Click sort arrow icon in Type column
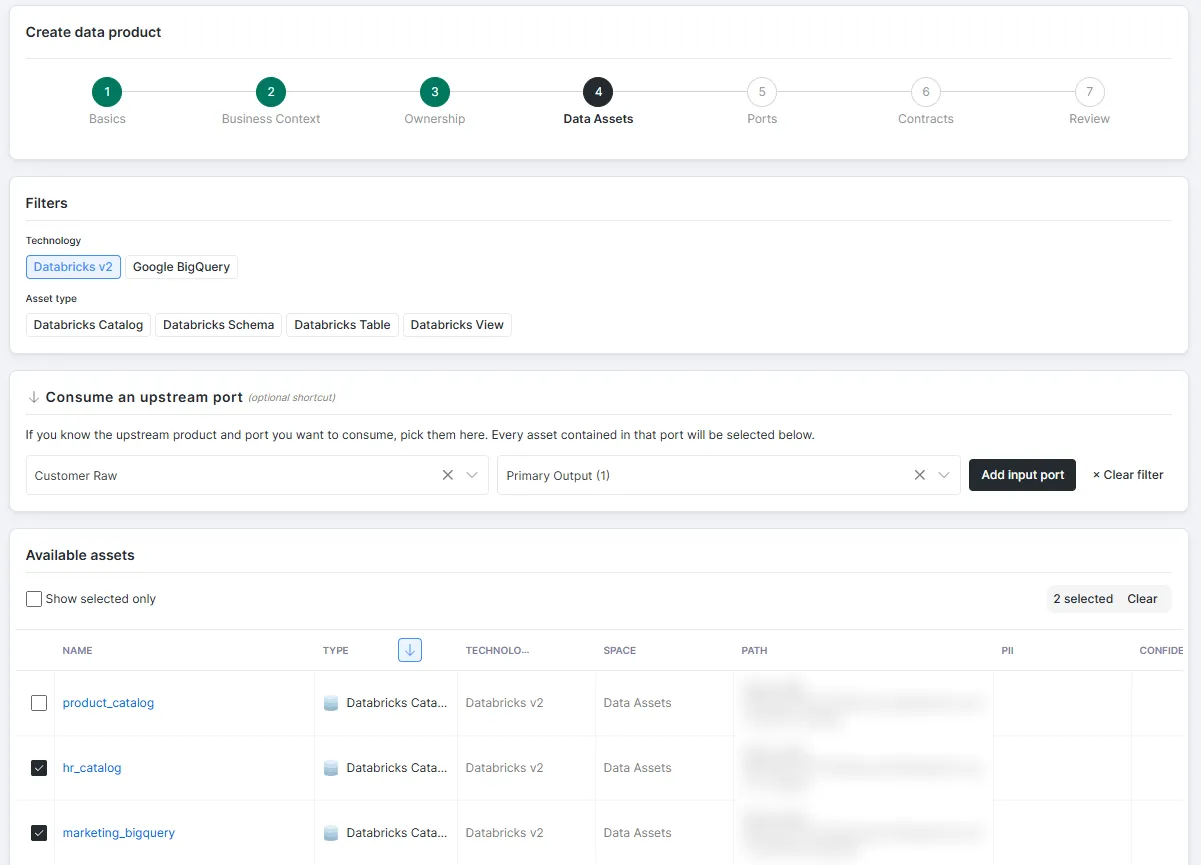The width and height of the screenshot is (1201, 865). [x=410, y=650]
